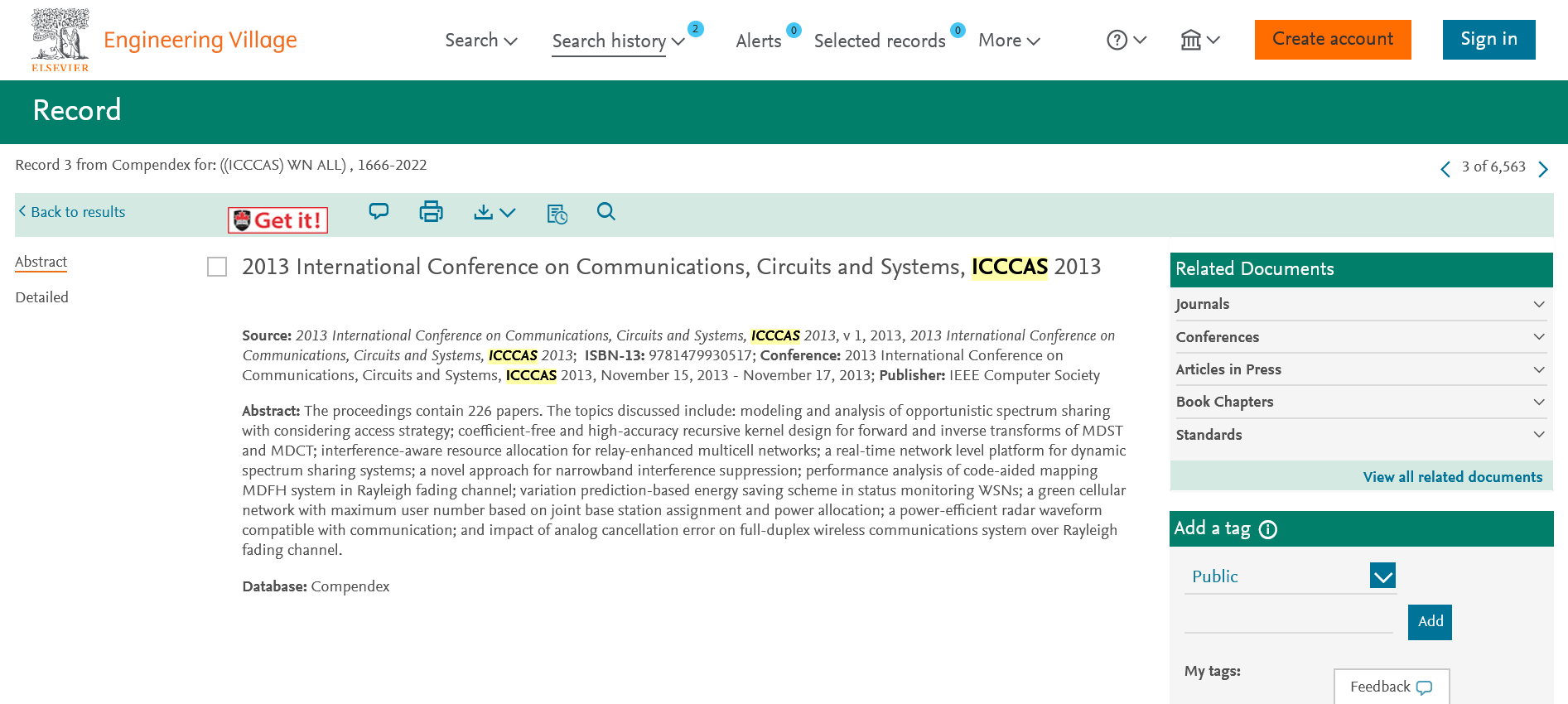Click the speech bubble comment icon
1568x704 pixels.
coord(379,211)
